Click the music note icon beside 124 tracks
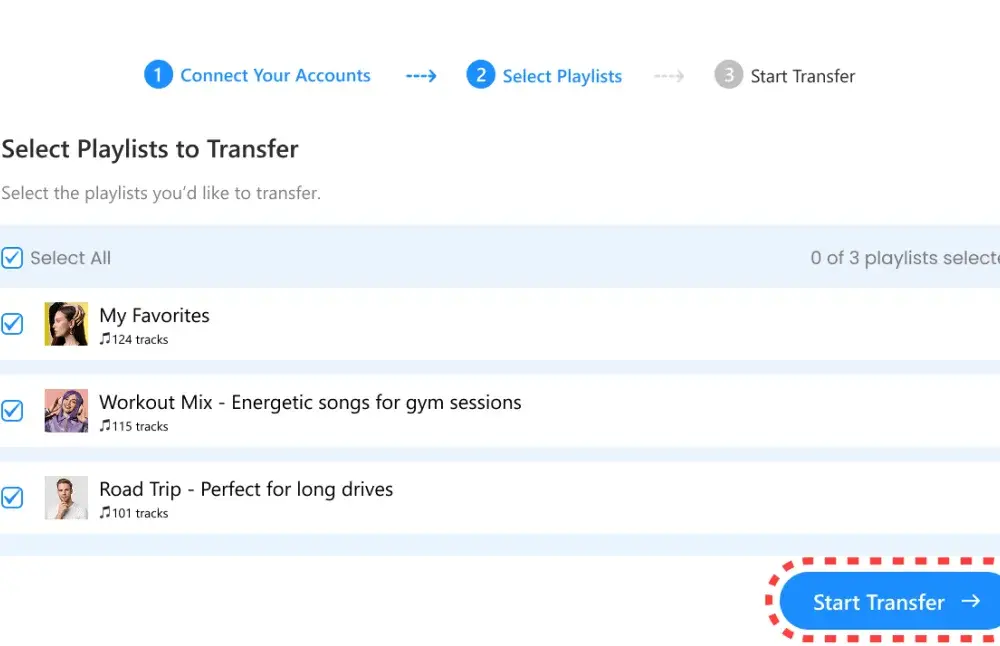The height and width of the screenshot is (646, 1000). tap(105, 339)
